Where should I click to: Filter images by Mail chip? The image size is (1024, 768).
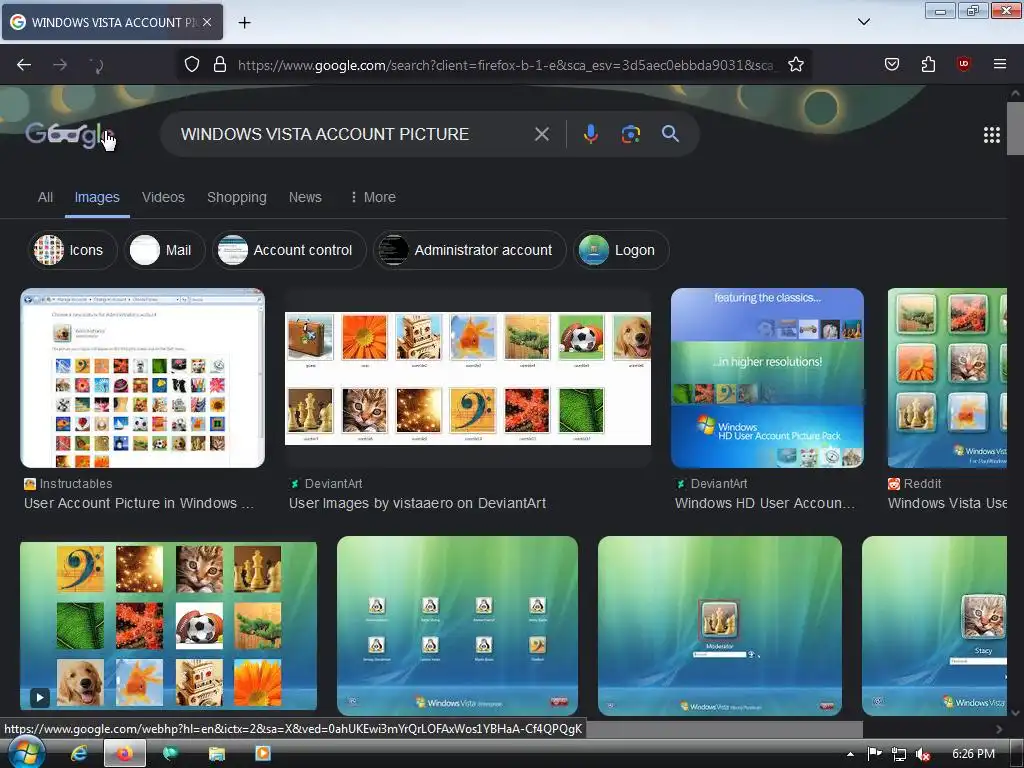(164, 250)
